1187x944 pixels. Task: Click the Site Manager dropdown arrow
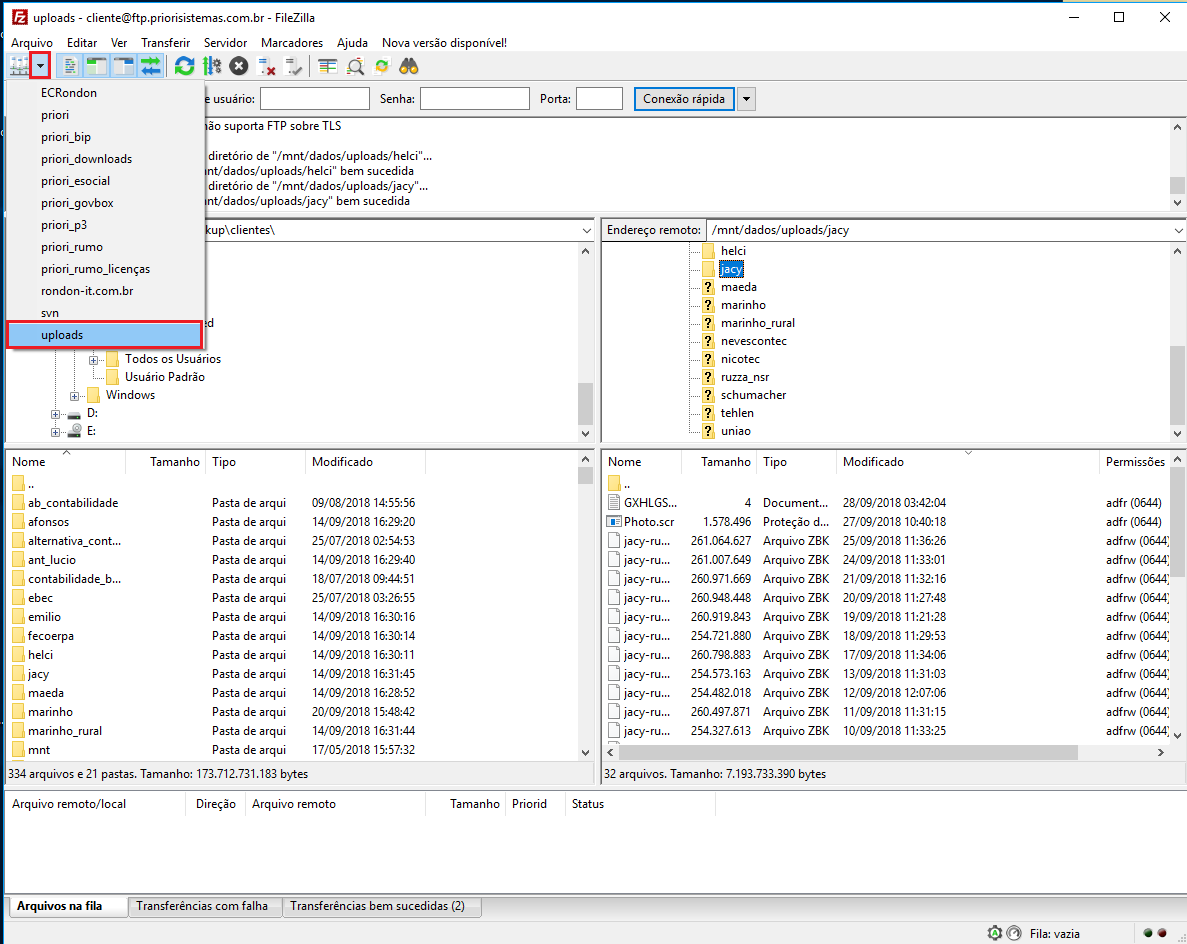click(41, 67)
